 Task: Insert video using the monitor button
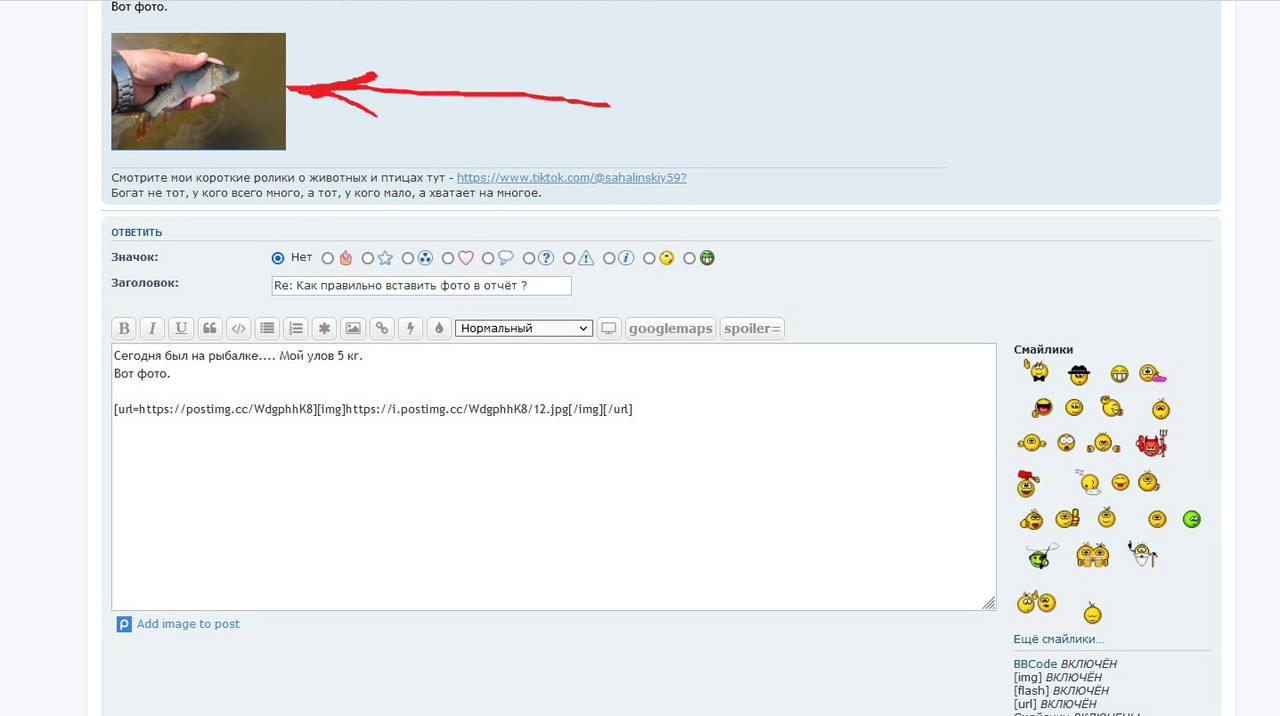[609, 328]
